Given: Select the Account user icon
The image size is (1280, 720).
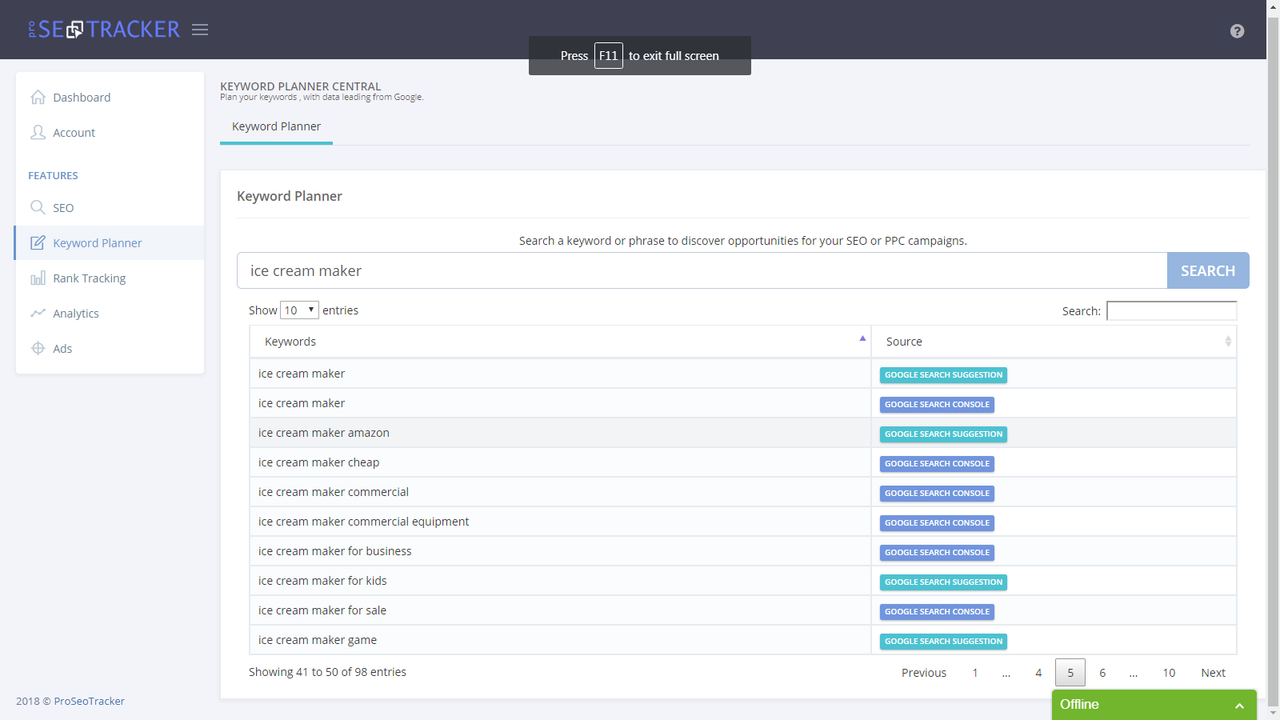Looking at the screenshot, I should (38, 132).
